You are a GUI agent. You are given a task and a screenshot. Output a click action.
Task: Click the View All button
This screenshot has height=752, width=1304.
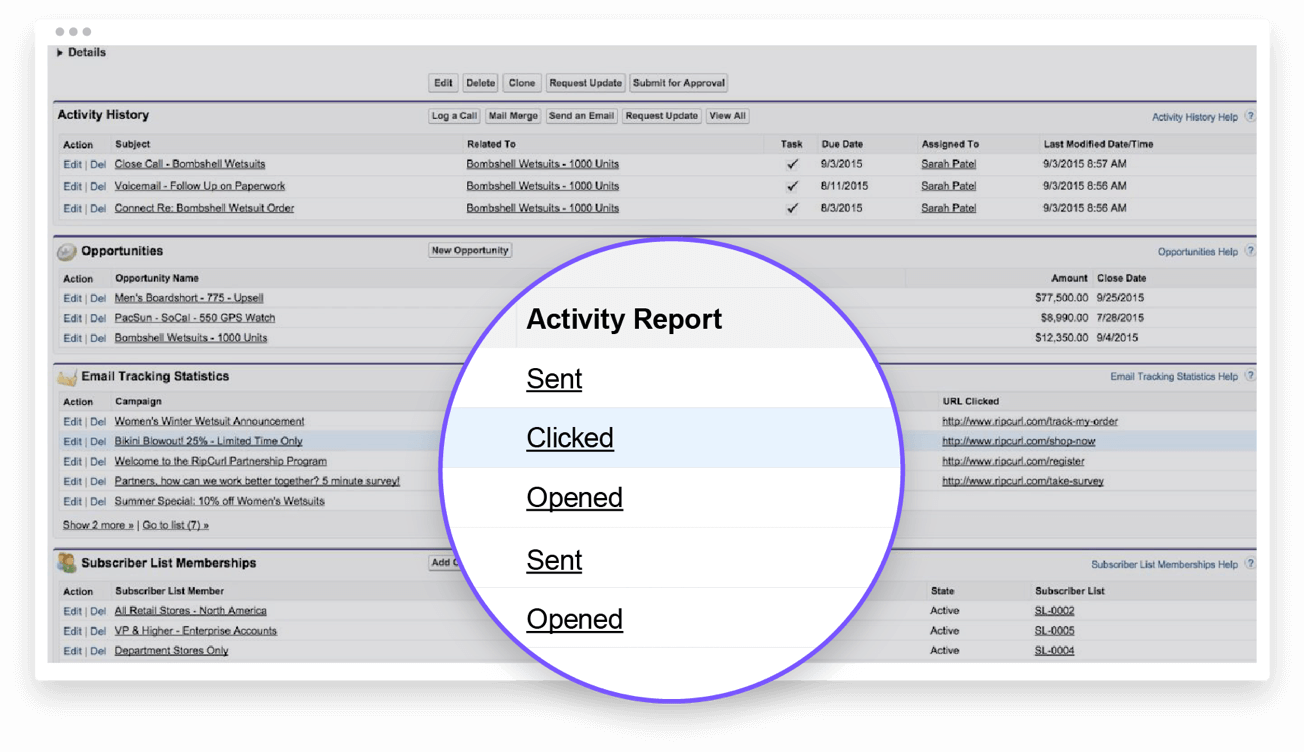coord(727,116)
